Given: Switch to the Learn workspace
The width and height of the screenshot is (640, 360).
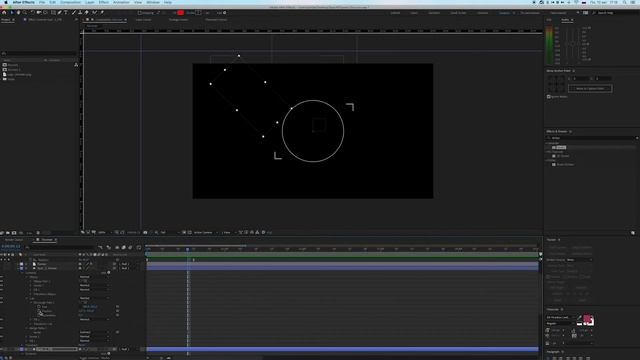Looking at the screenshot, I should (x=414, y=13).
